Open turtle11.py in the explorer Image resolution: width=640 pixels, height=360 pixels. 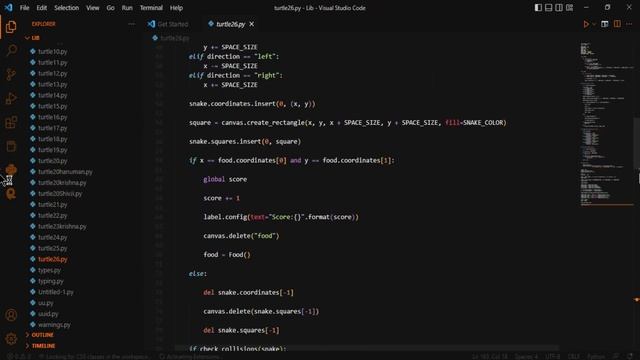point(53,62)
